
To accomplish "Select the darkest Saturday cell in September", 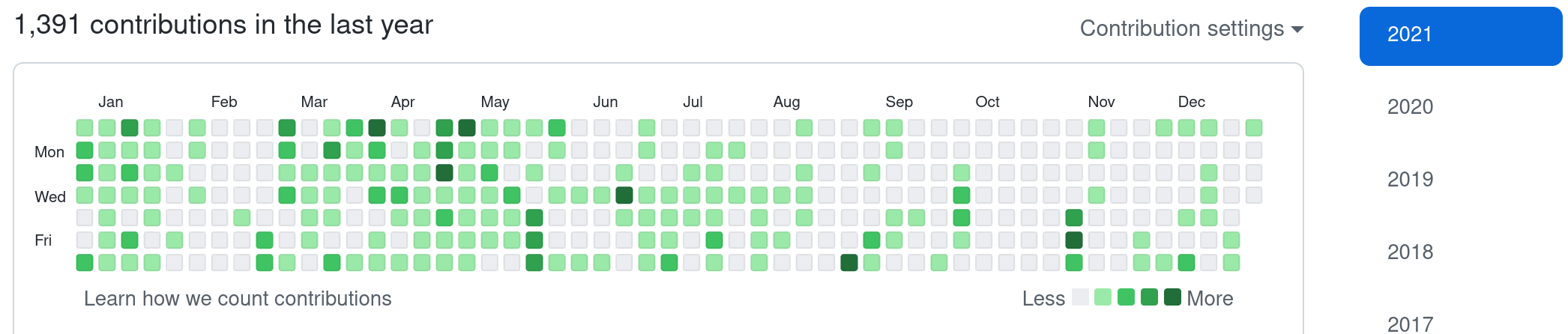I will click(848, 263).
